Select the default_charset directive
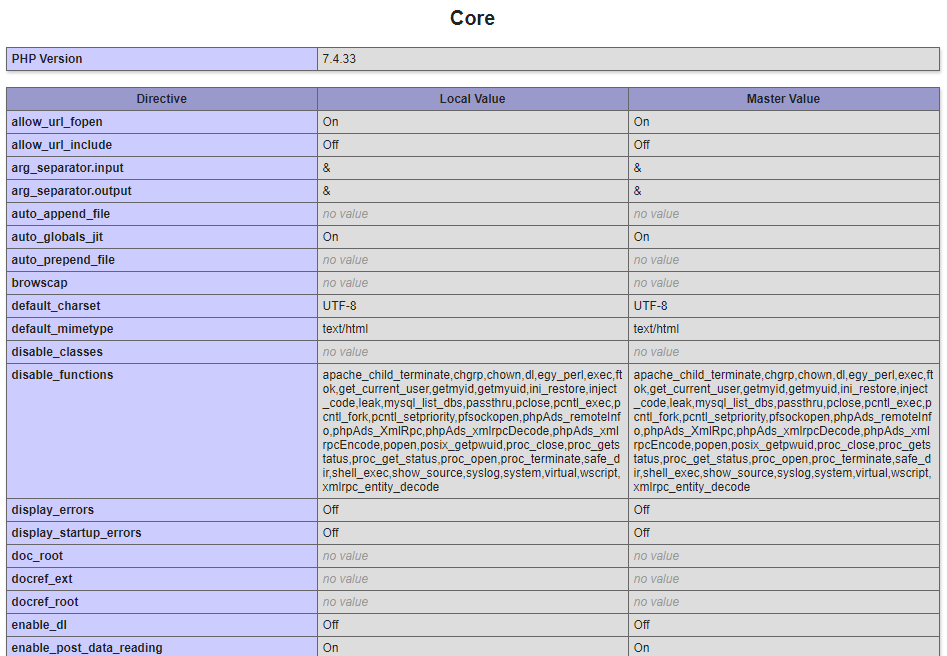947x656 pixels. (x=56, y=306)
